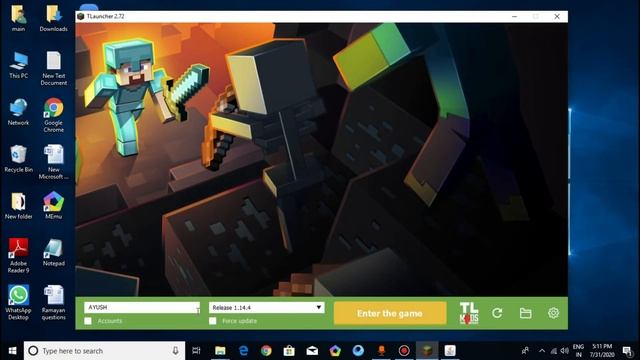
Task: Select the Network desktop icon
Action: 18,112
